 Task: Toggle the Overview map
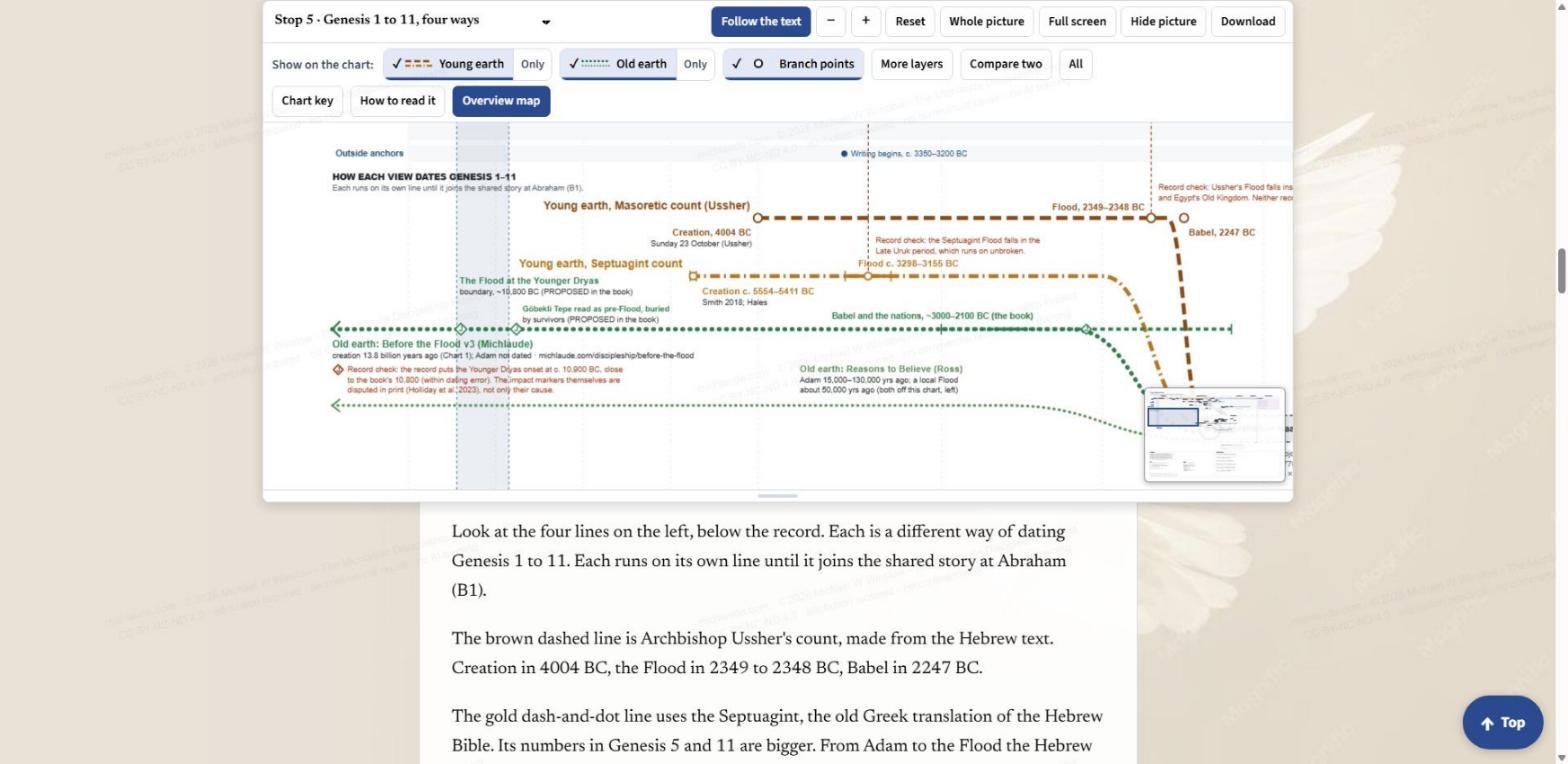[x=501, y=101]
